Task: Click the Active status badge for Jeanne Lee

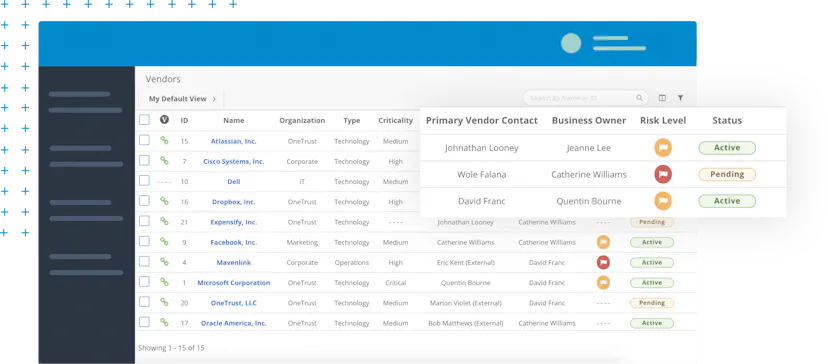Action: (x=727, y=147)
